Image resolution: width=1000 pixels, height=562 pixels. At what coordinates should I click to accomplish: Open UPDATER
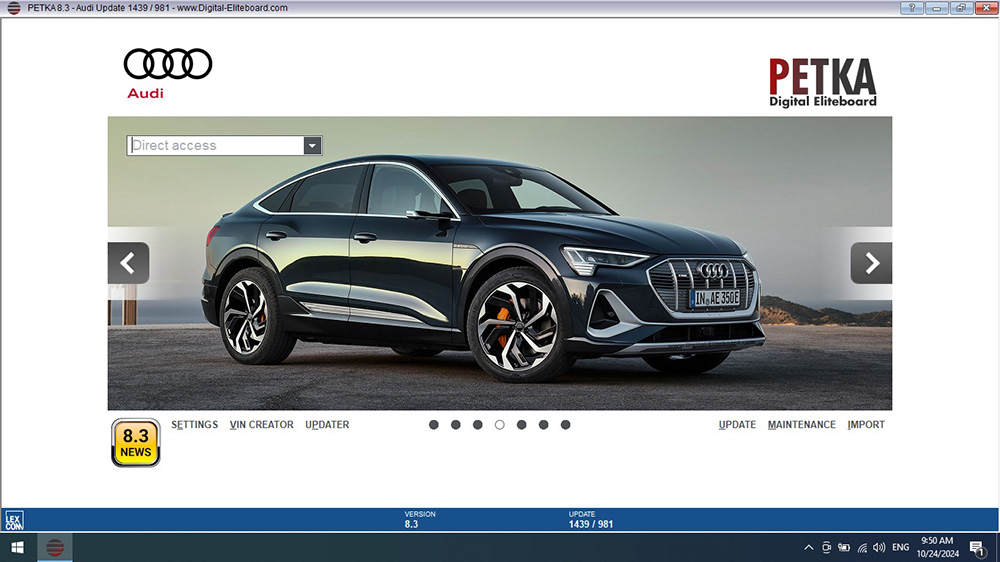[x=327, y=425]
